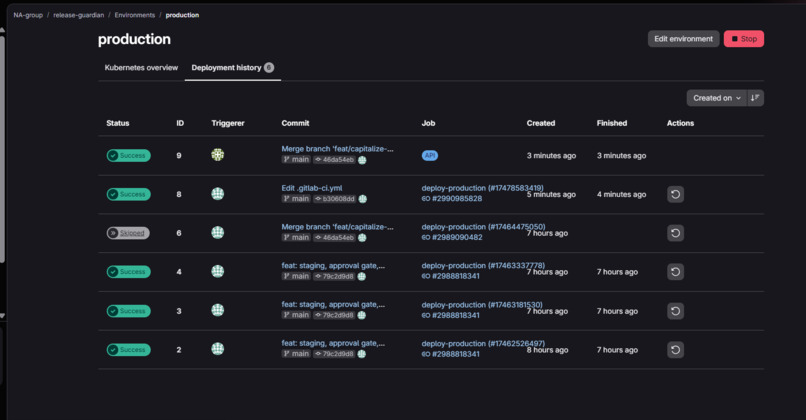Open pipeline #2989090482
This screenshot has height=420, width=806.
[452, 238]
